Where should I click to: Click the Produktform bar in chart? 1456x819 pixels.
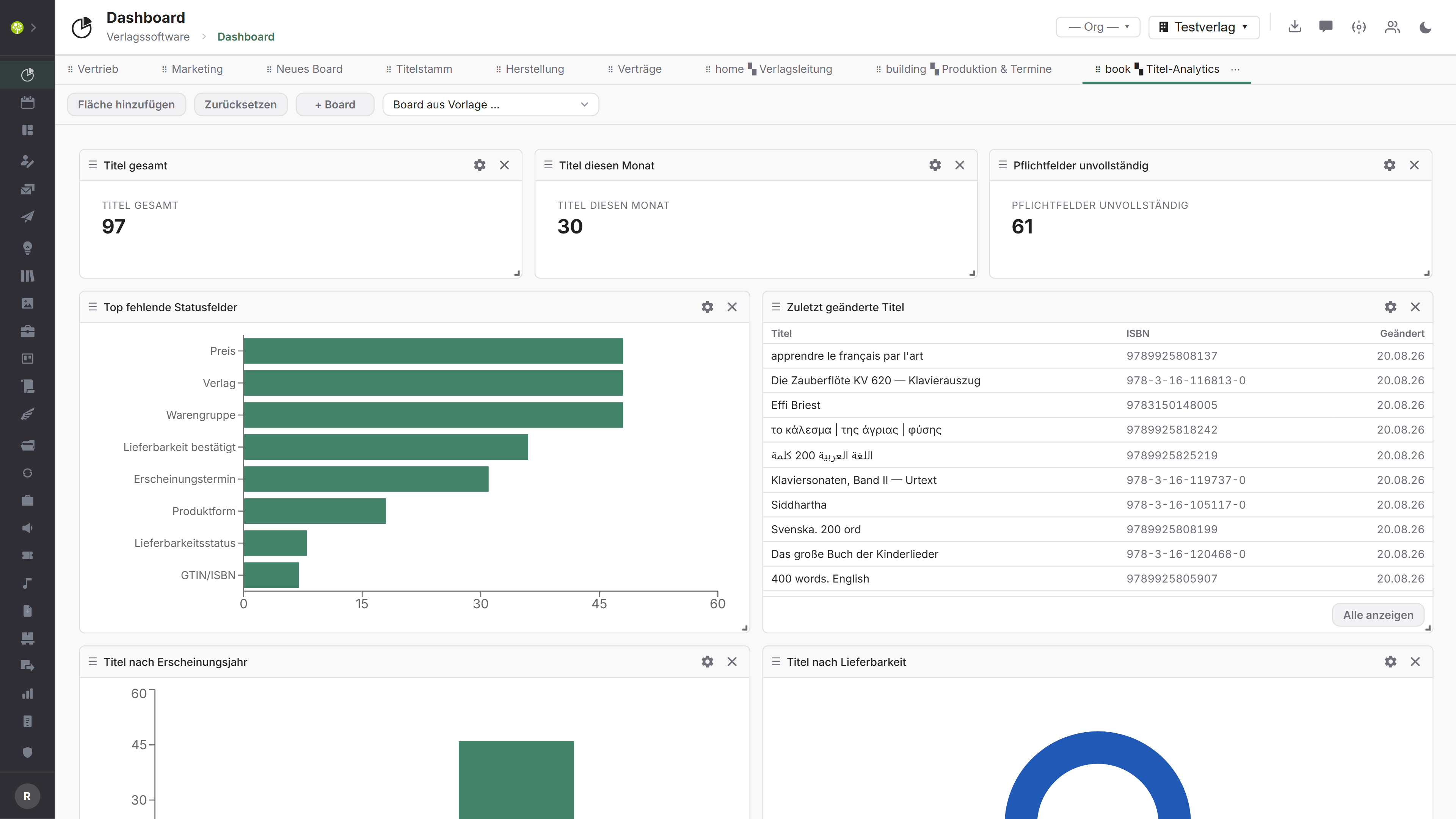tap(315, 511)
